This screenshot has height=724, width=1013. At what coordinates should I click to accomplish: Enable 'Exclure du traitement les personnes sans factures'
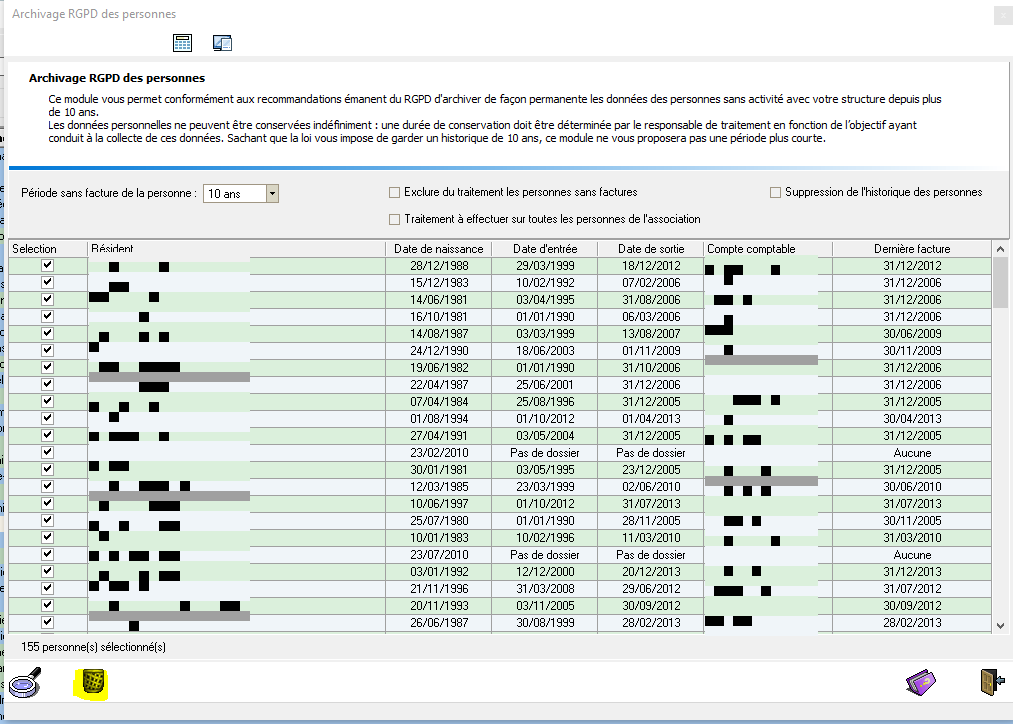(x=394, y=192)
